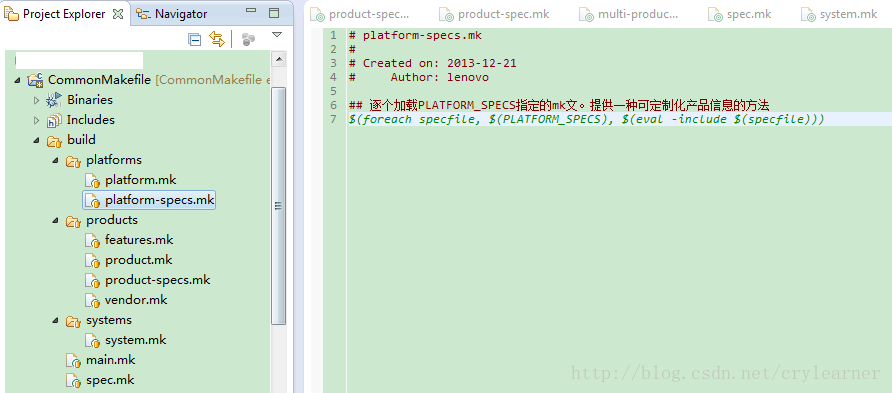Select platform-specs.mk in the tree
This screenshot has height=393, width=892.
[159, 200]
